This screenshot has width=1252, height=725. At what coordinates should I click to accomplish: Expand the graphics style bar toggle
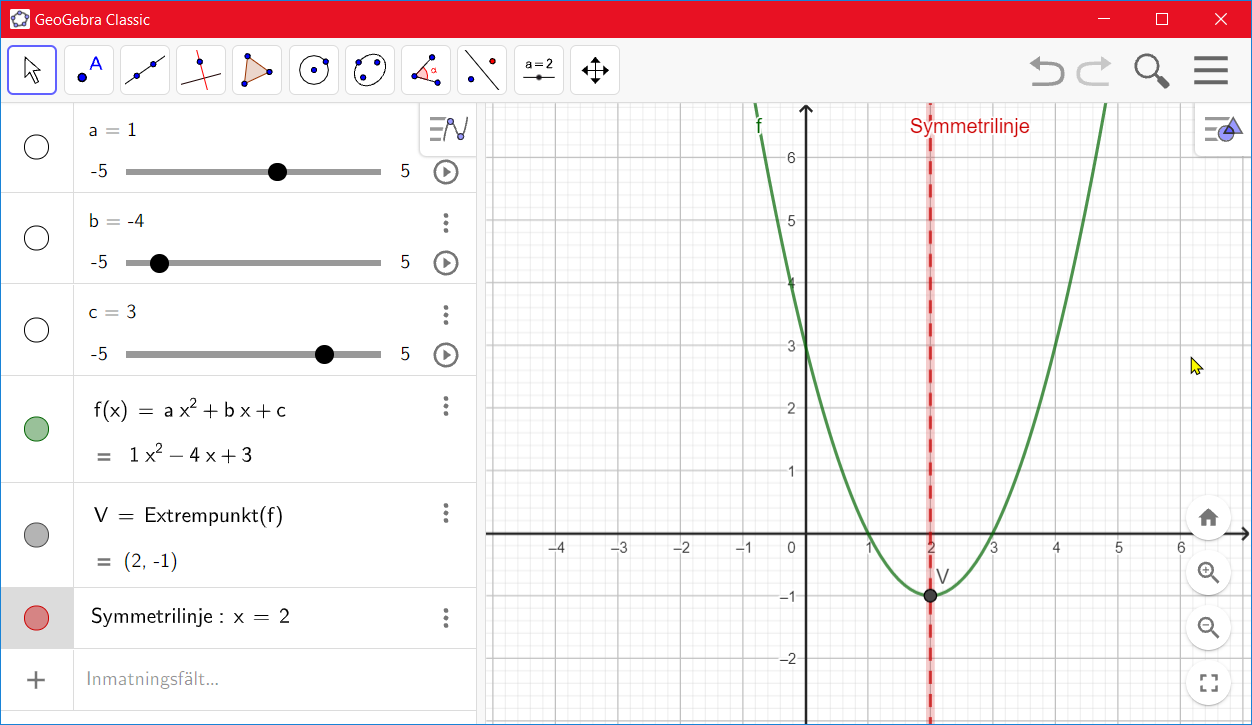tap(1223, 129)
